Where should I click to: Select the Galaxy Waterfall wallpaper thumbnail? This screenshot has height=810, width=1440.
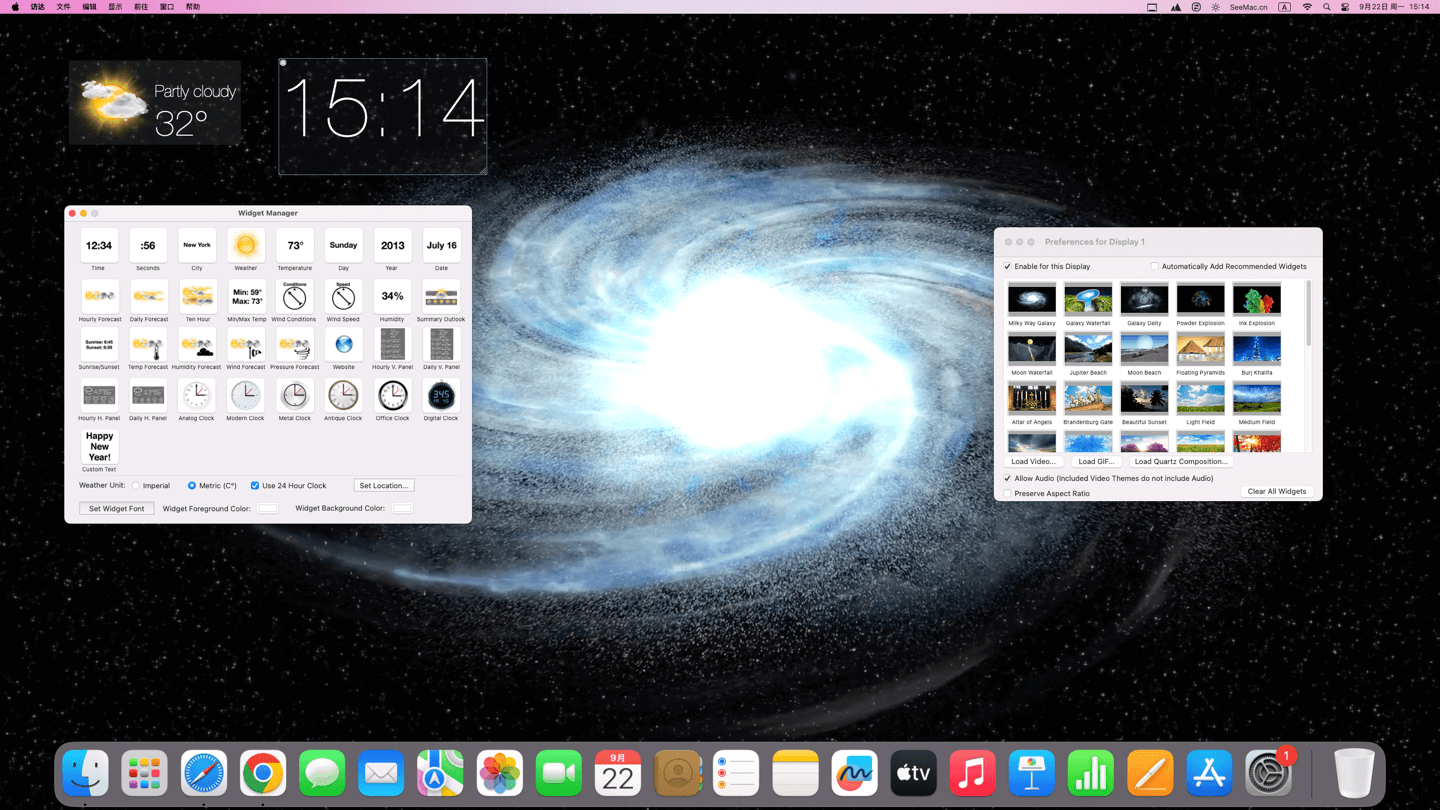click(x=1088, y=298)
